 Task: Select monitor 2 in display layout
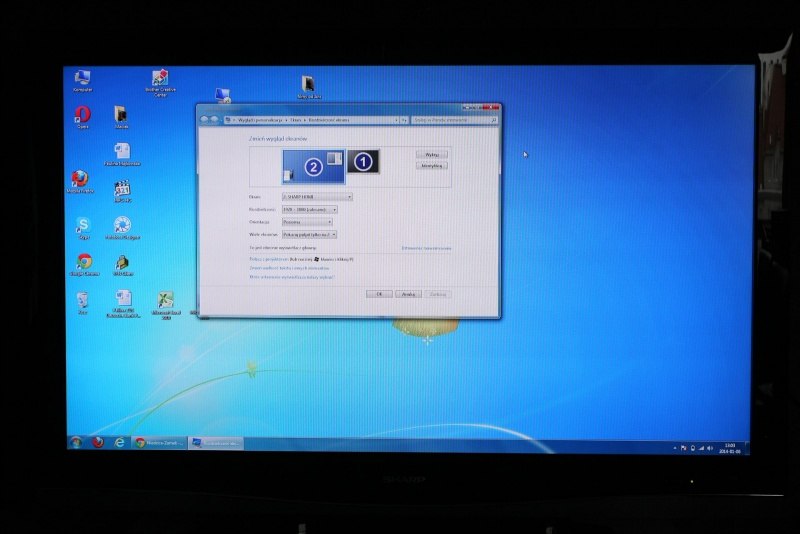313,166
